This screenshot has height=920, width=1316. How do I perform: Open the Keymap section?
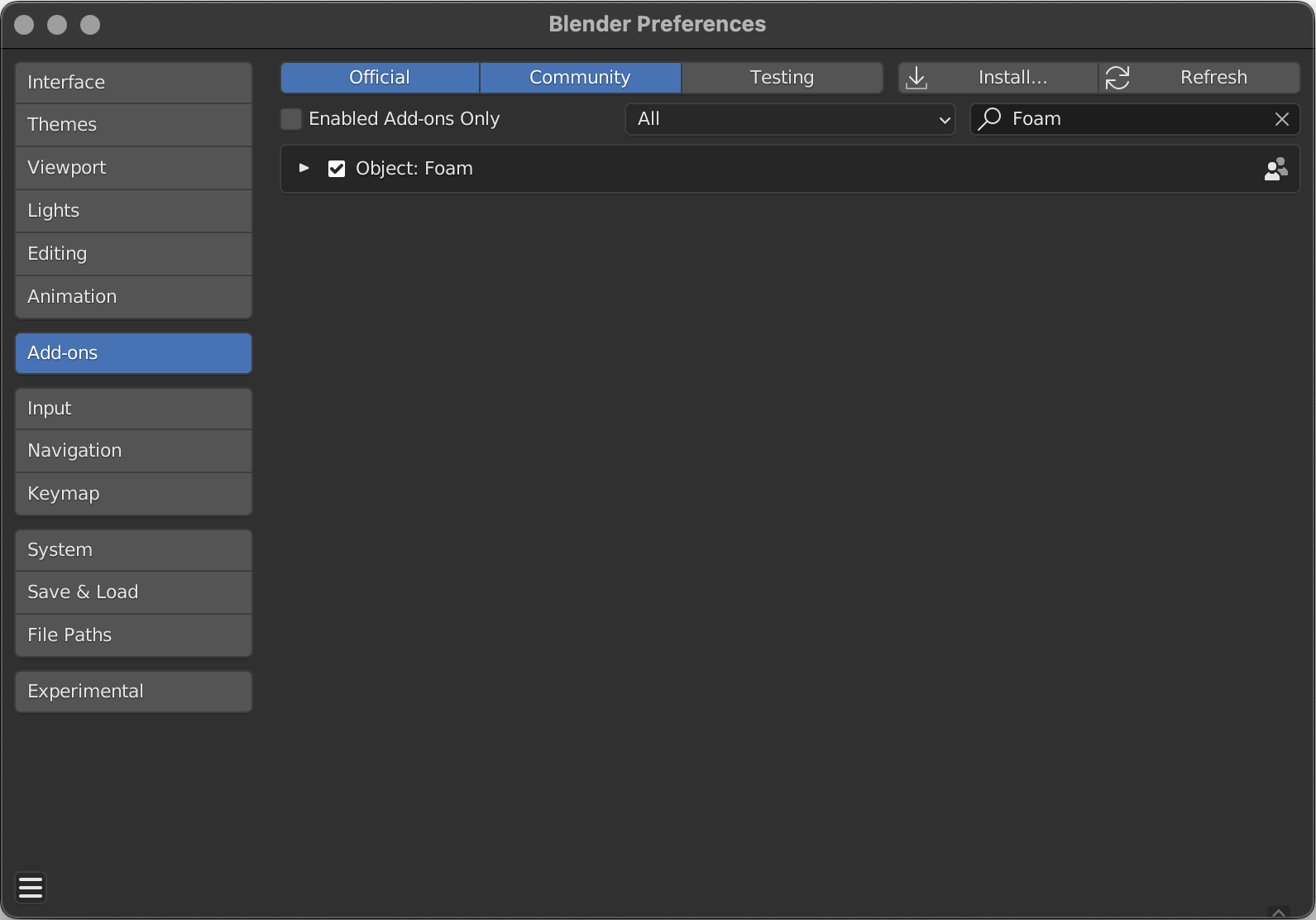point(133,494)
